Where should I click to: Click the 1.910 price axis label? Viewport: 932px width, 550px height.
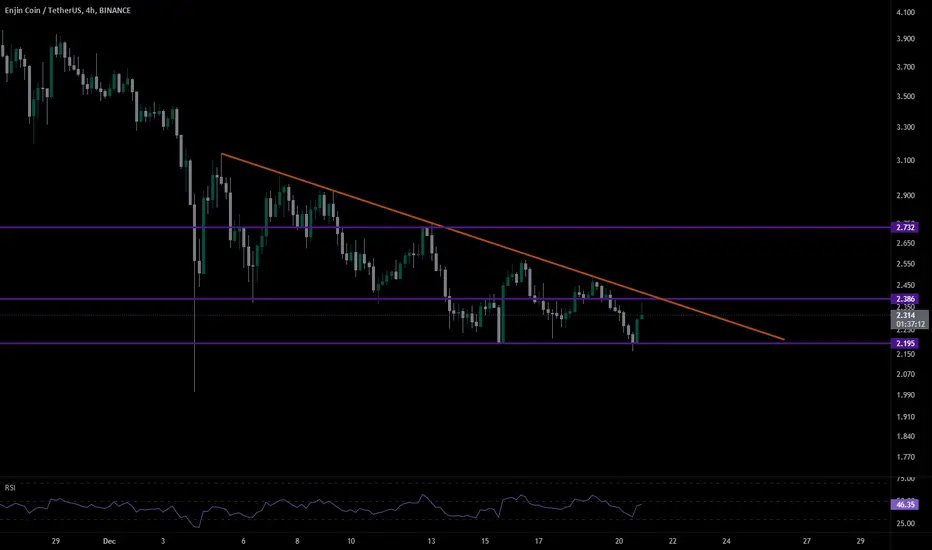point(905,417)
